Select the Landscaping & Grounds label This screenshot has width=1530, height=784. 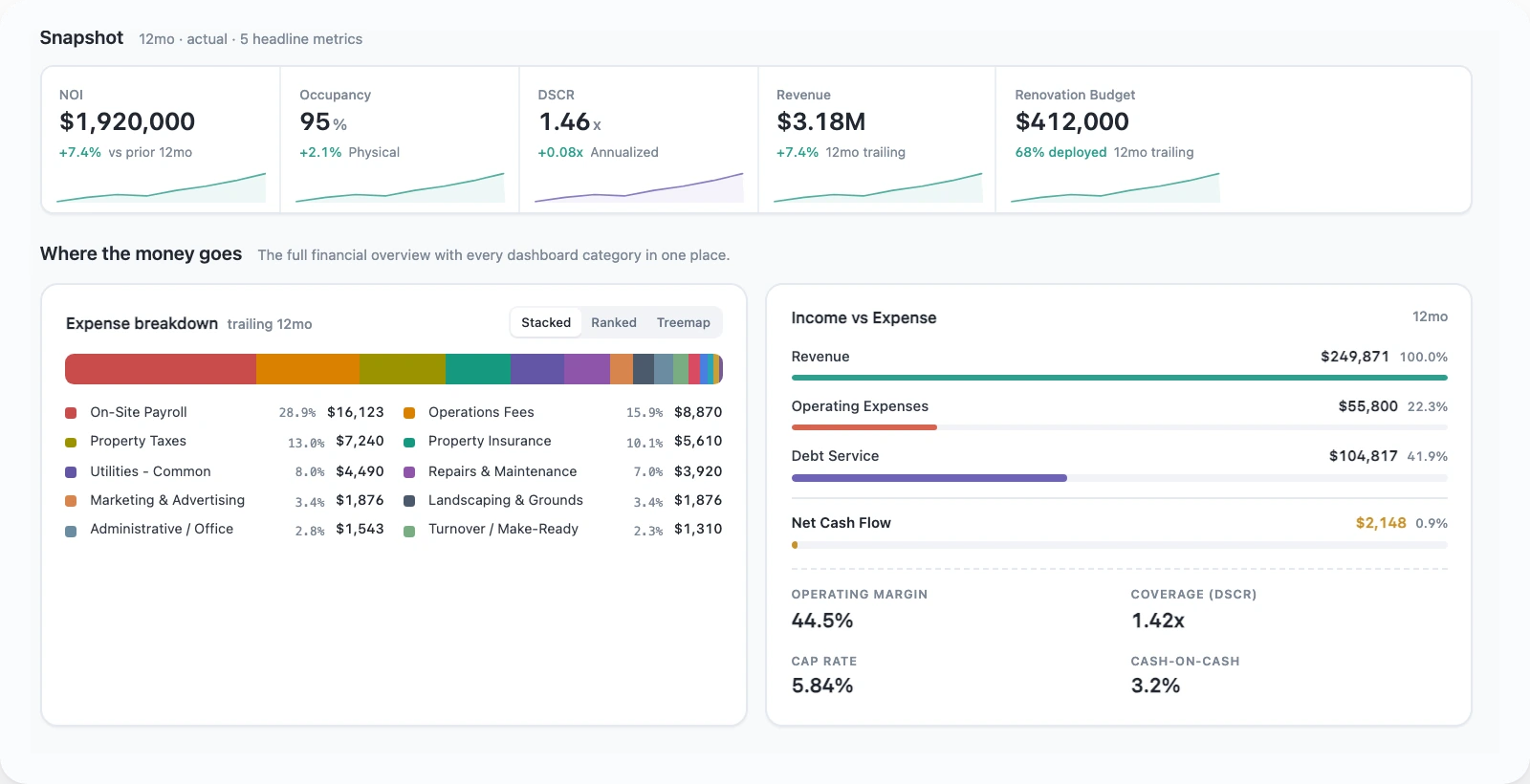coord(506,500)
